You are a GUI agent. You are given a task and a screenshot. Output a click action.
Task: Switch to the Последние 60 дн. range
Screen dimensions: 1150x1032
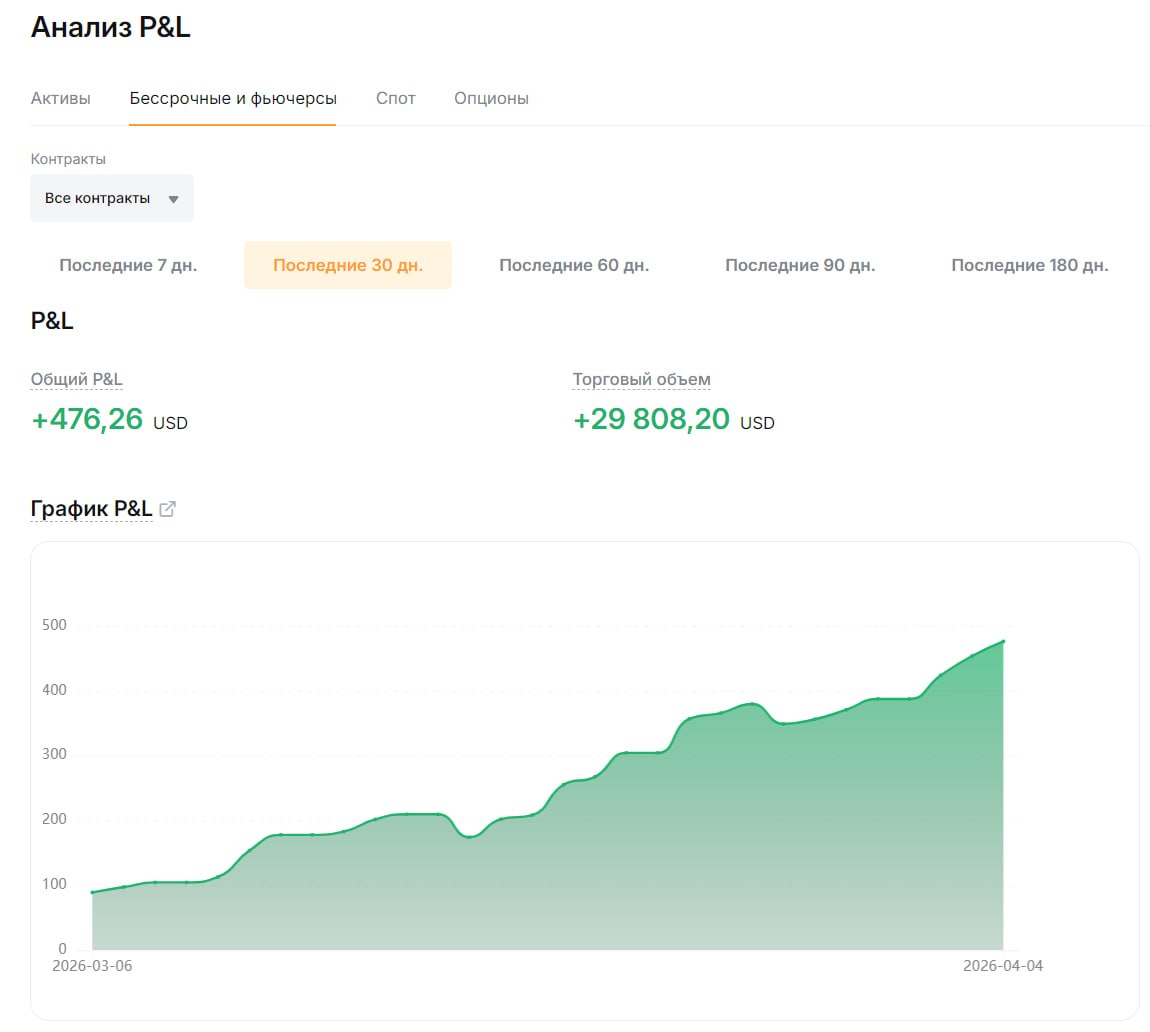click(574, 265)
